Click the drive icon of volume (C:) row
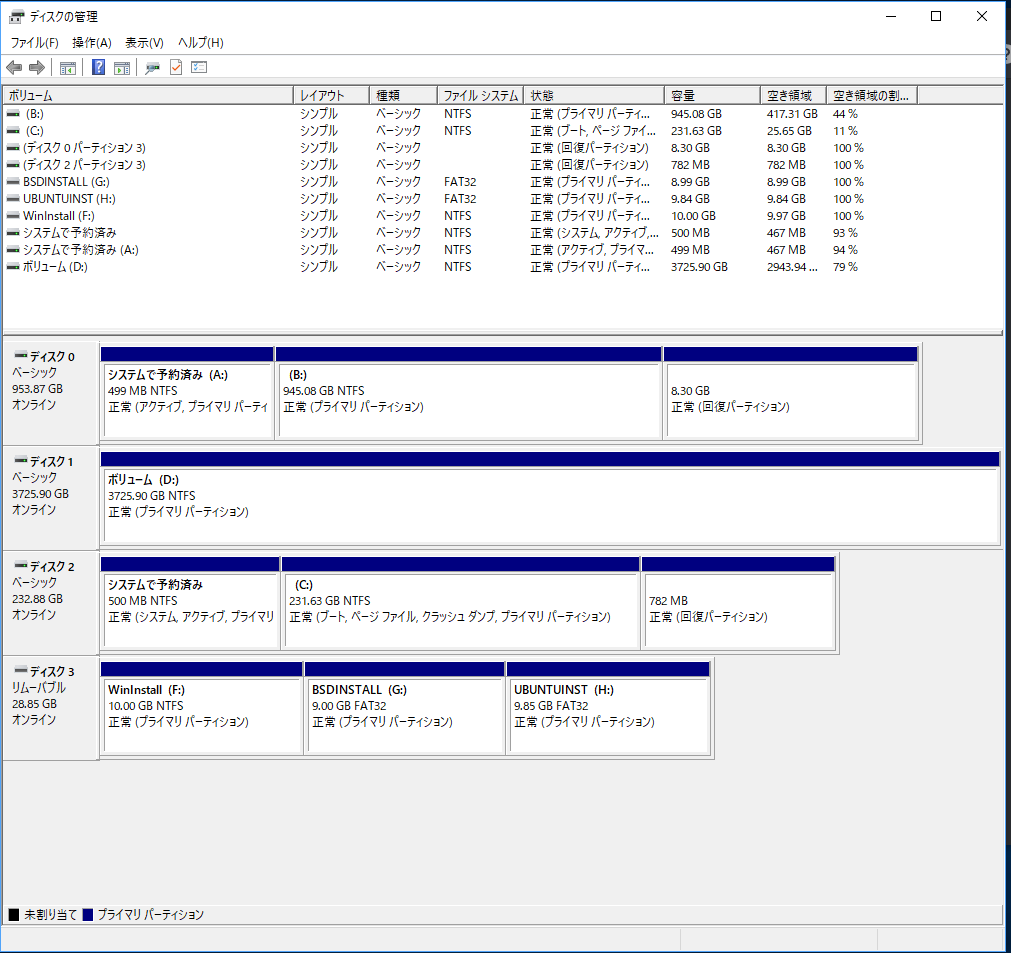 (13, 131)
